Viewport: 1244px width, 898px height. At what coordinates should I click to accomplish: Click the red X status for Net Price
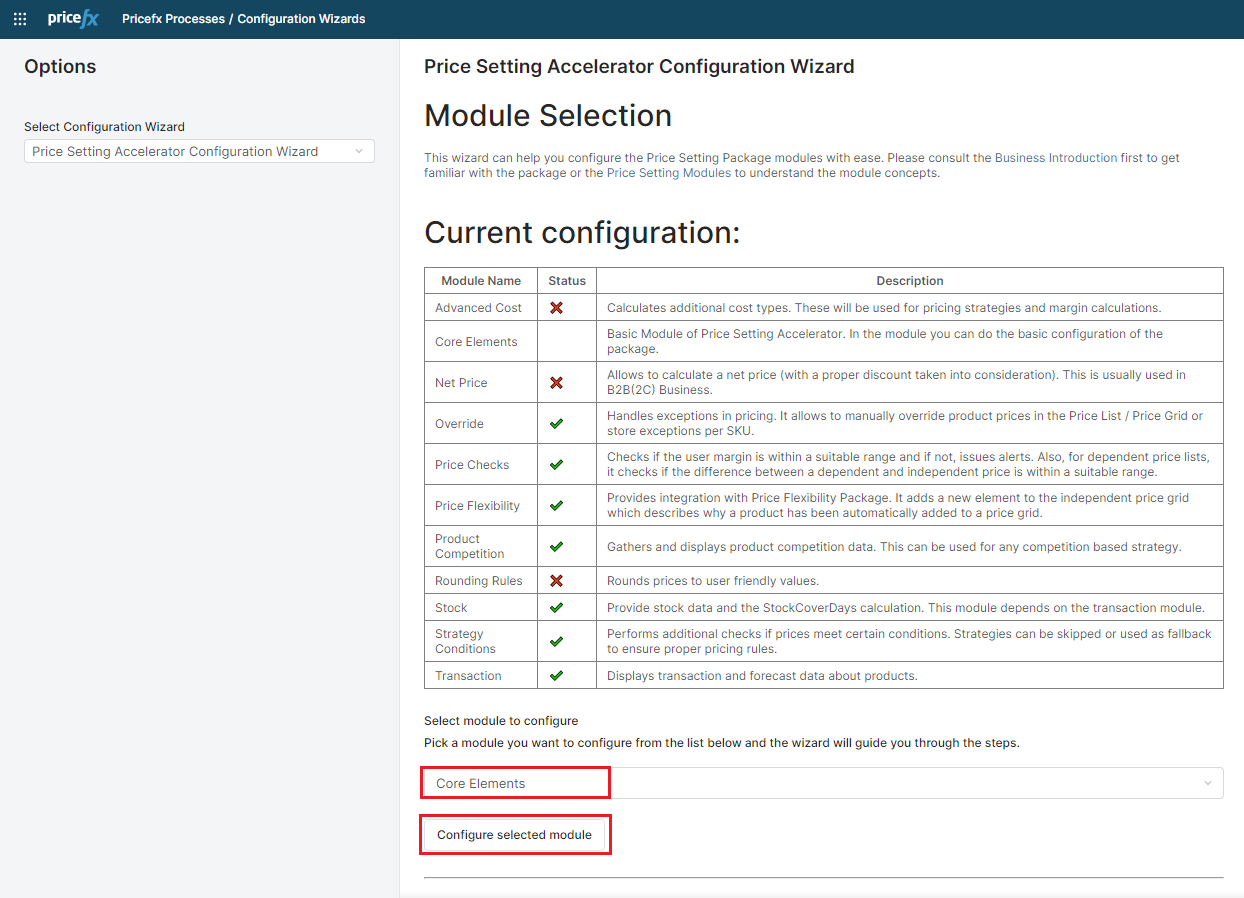557,383
